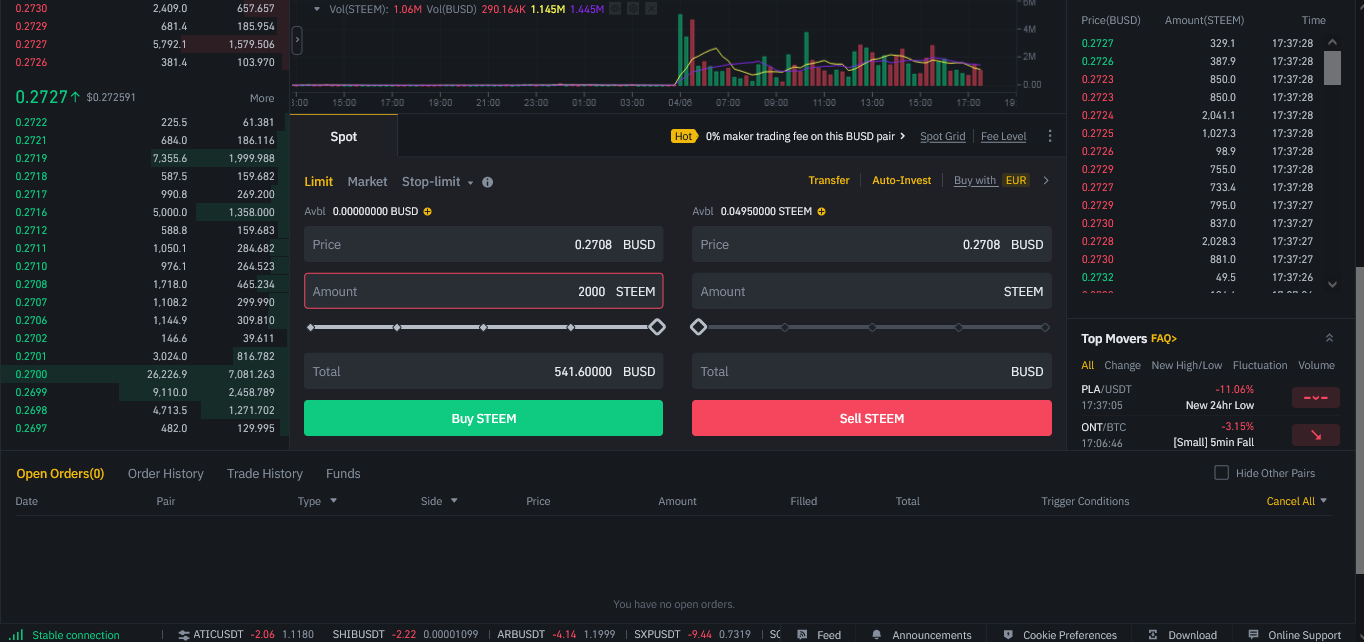Collapse the Vol(STEEM) indicator legend arrow
Screen dimensions: 1364x642
(x=316, y=8)
